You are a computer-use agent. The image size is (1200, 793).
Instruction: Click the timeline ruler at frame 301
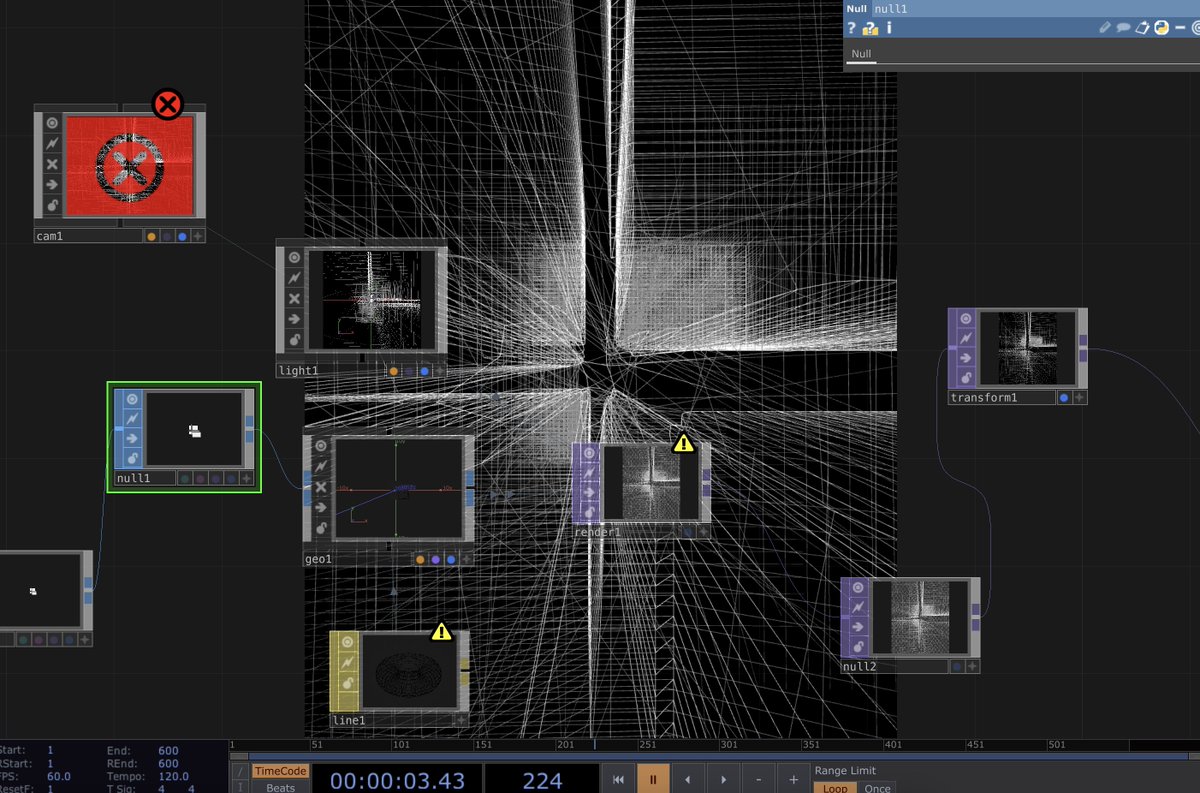coord(729,745)
